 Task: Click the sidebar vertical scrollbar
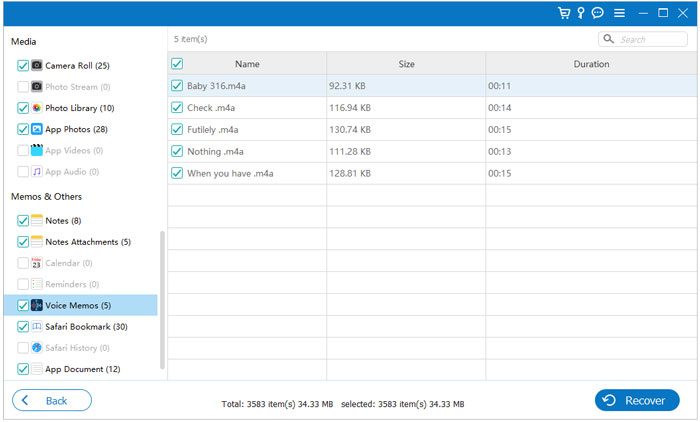(x=162, y=299)
